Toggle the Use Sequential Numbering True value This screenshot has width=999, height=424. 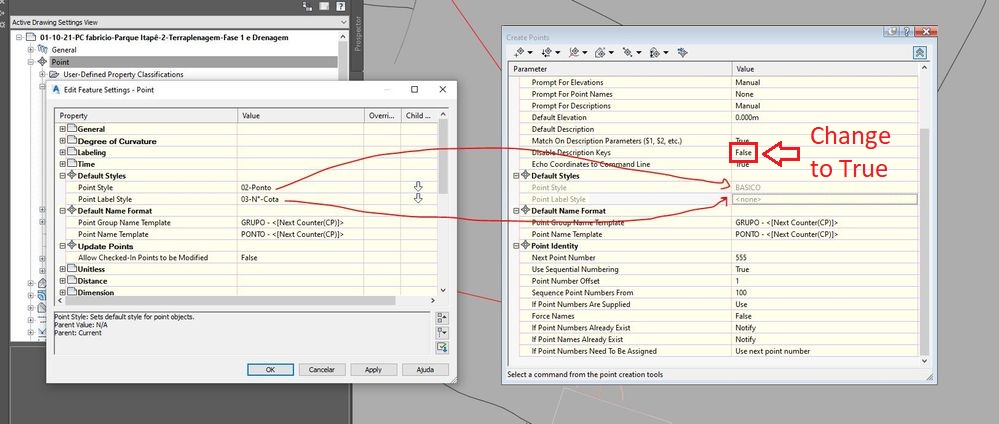click(x=742, y=269)
